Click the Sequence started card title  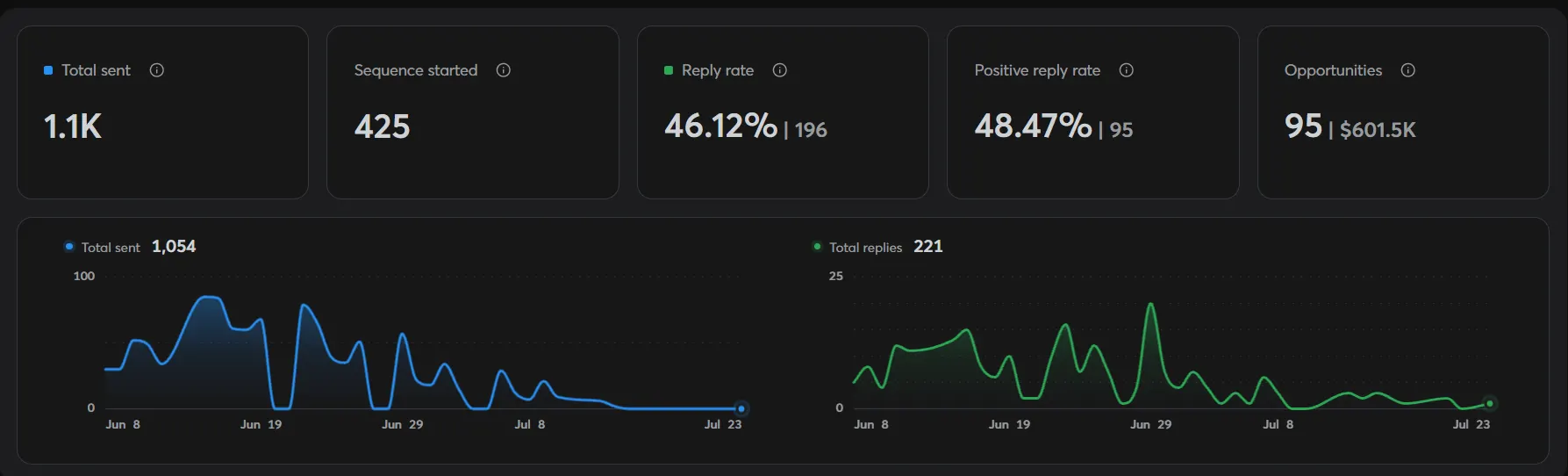(416, 70)
